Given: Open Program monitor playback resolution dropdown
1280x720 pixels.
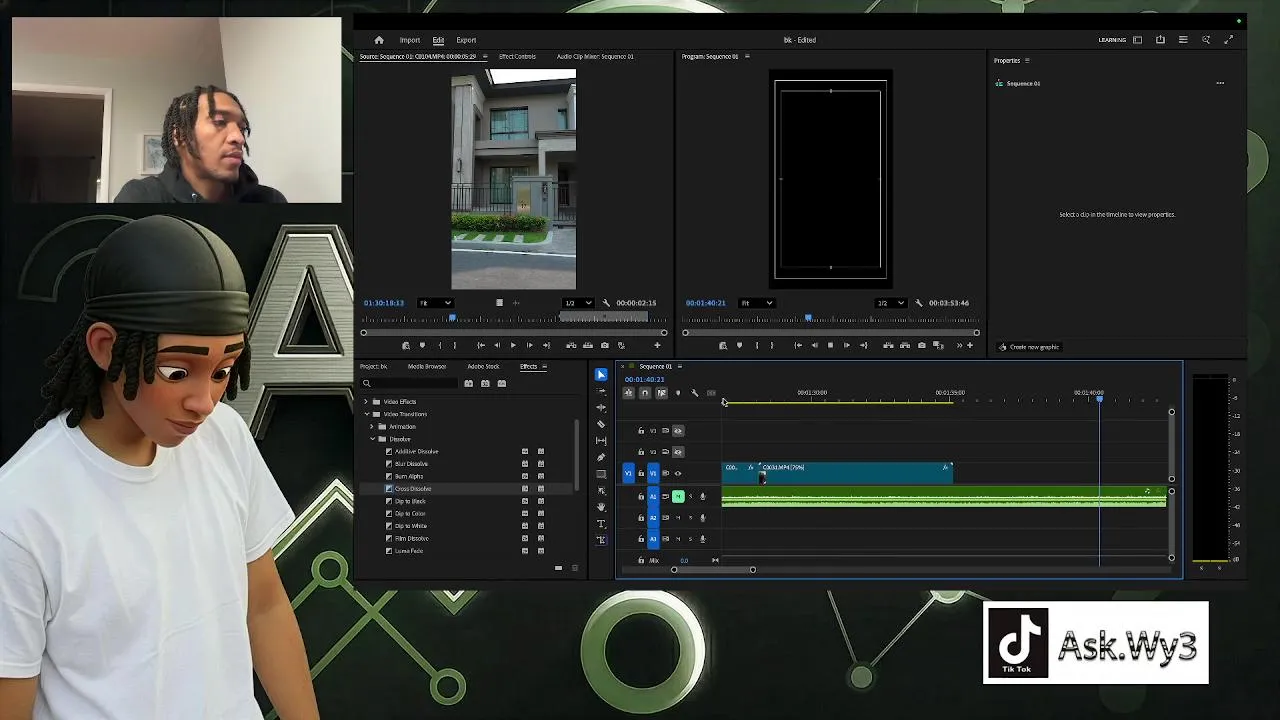Looking at the screenshot, I should (x=891, y=303).
